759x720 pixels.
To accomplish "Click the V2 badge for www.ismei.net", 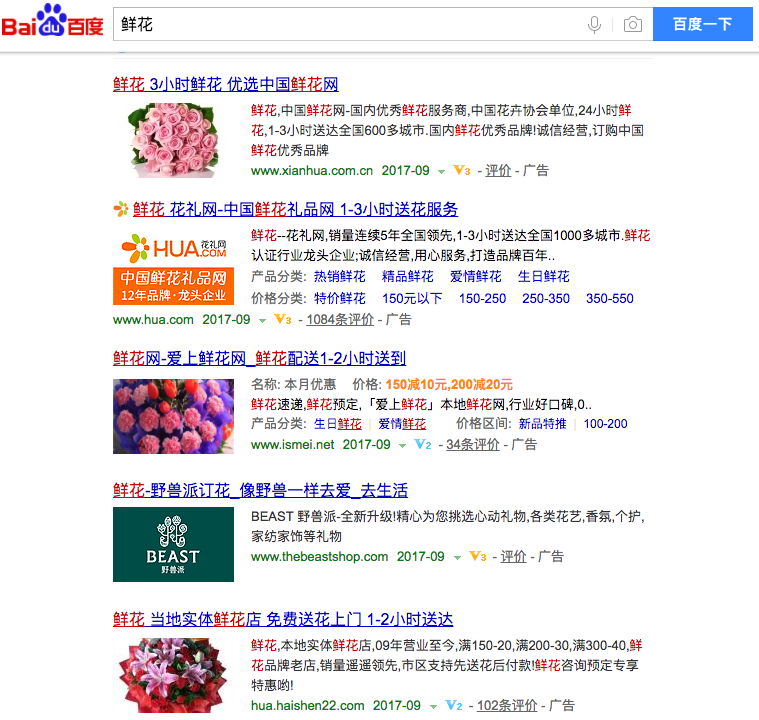I will [x=423, y=444].
